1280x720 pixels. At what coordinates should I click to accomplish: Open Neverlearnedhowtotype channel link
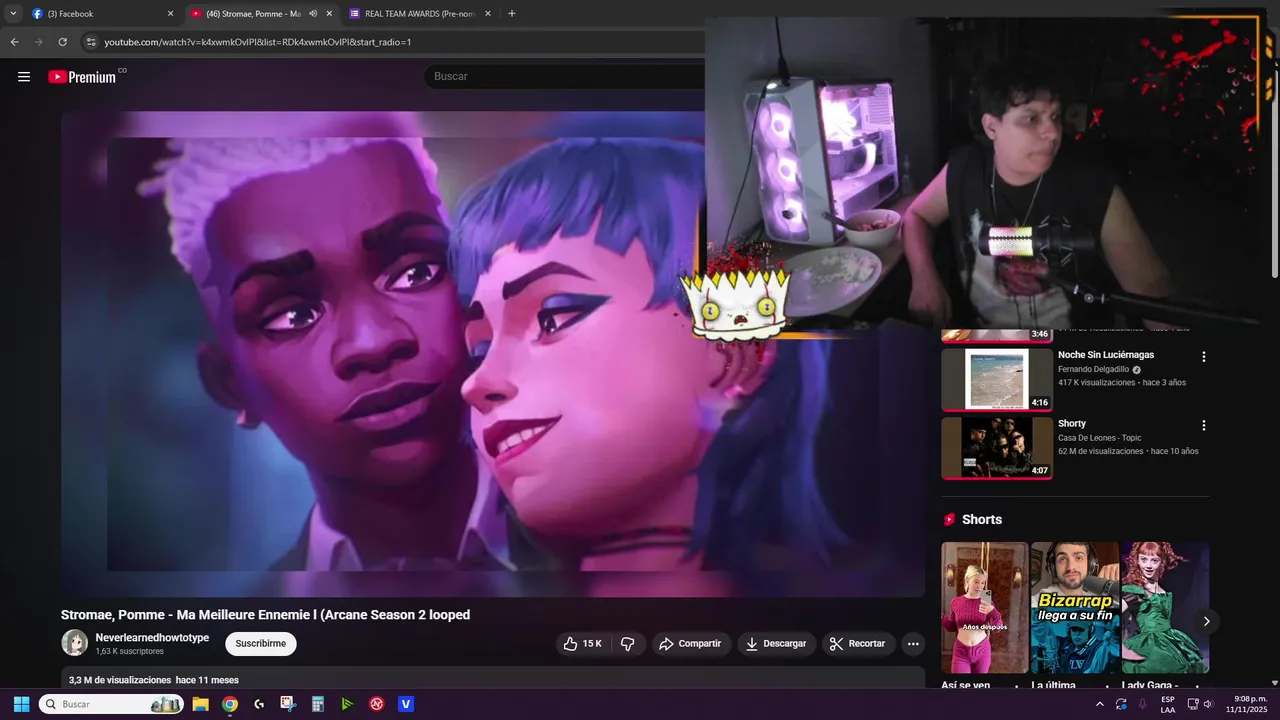152,638
